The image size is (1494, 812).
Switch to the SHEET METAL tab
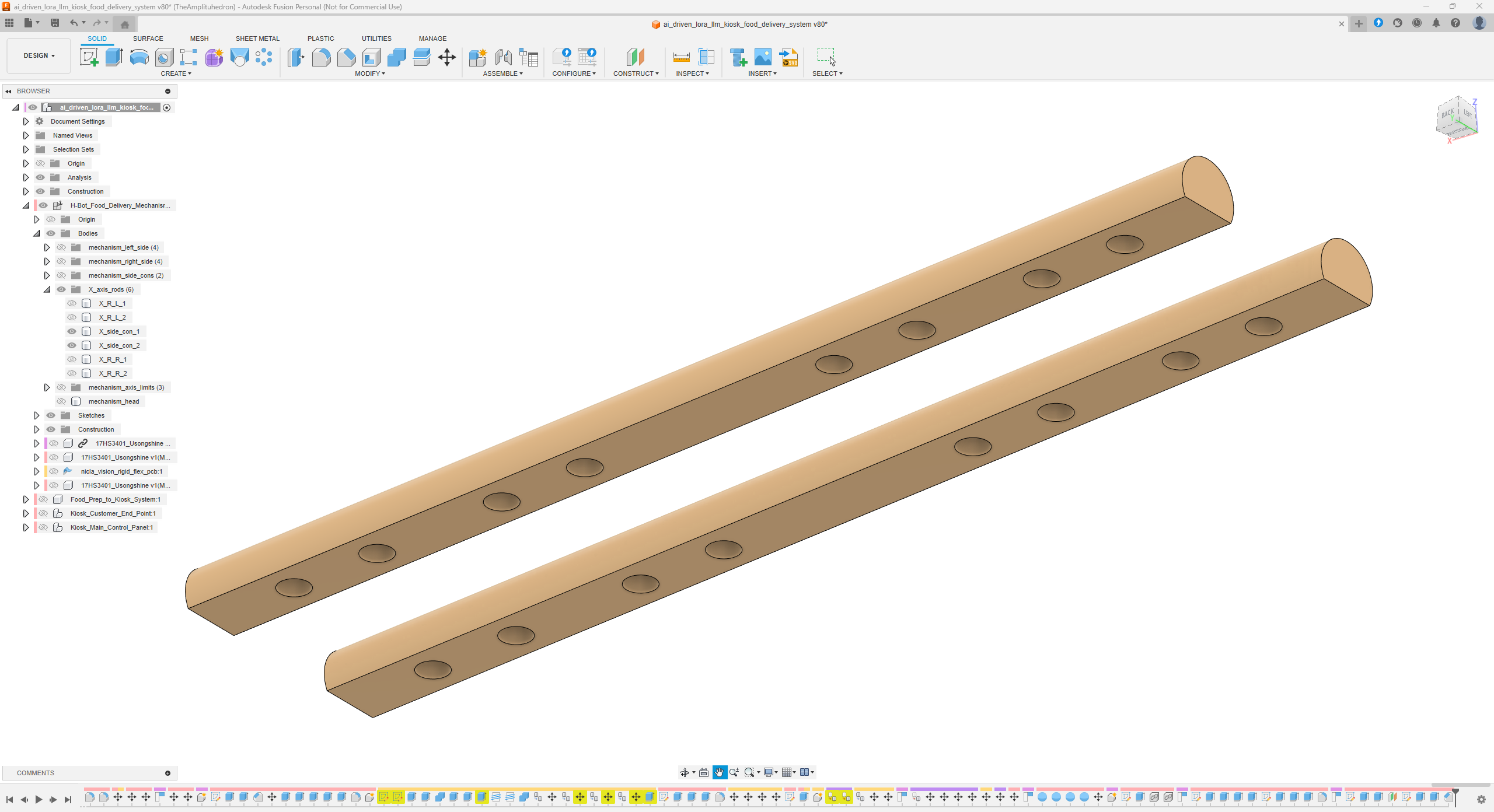tap(257, 38)
